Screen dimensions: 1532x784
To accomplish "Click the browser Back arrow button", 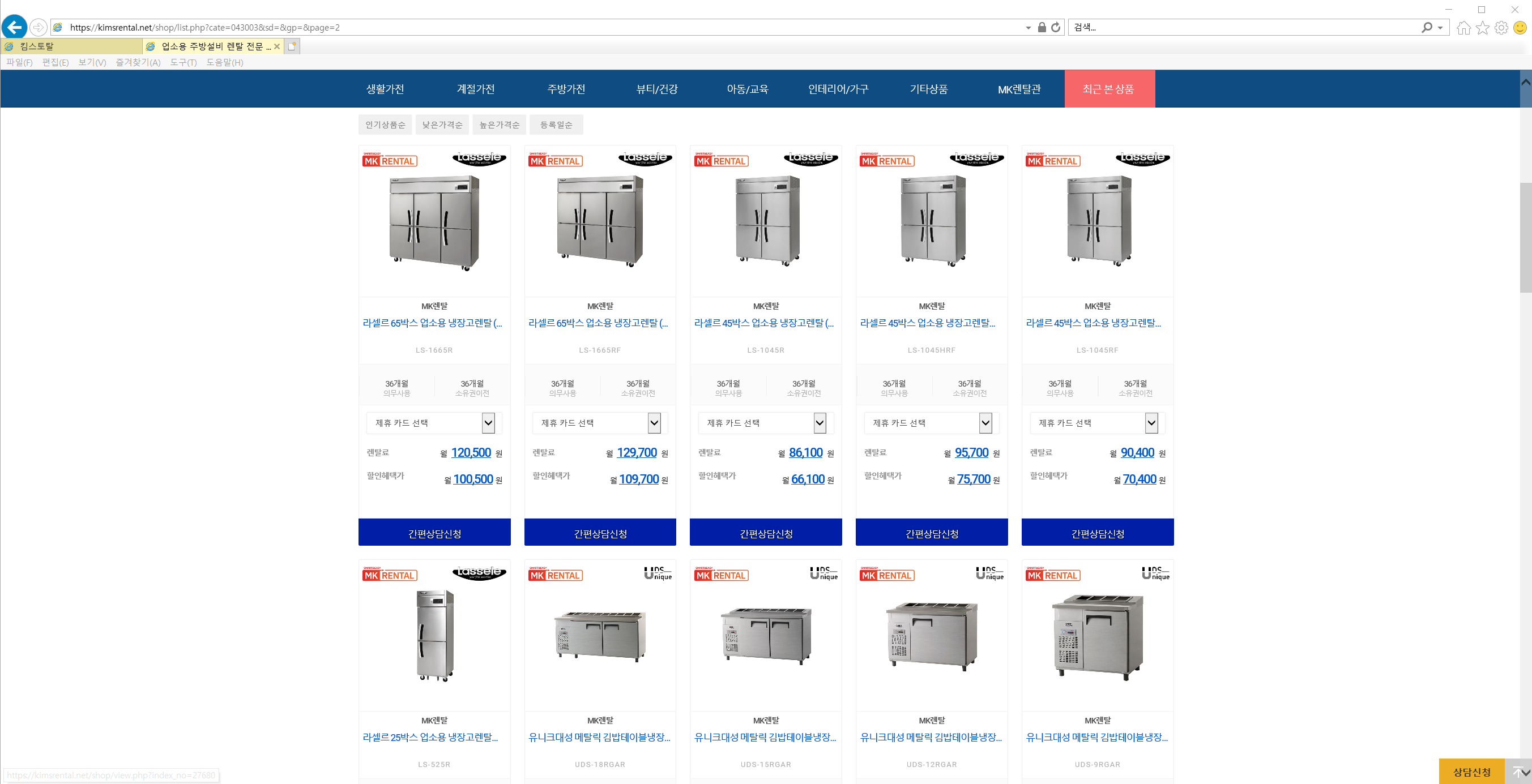I will 14,27.
